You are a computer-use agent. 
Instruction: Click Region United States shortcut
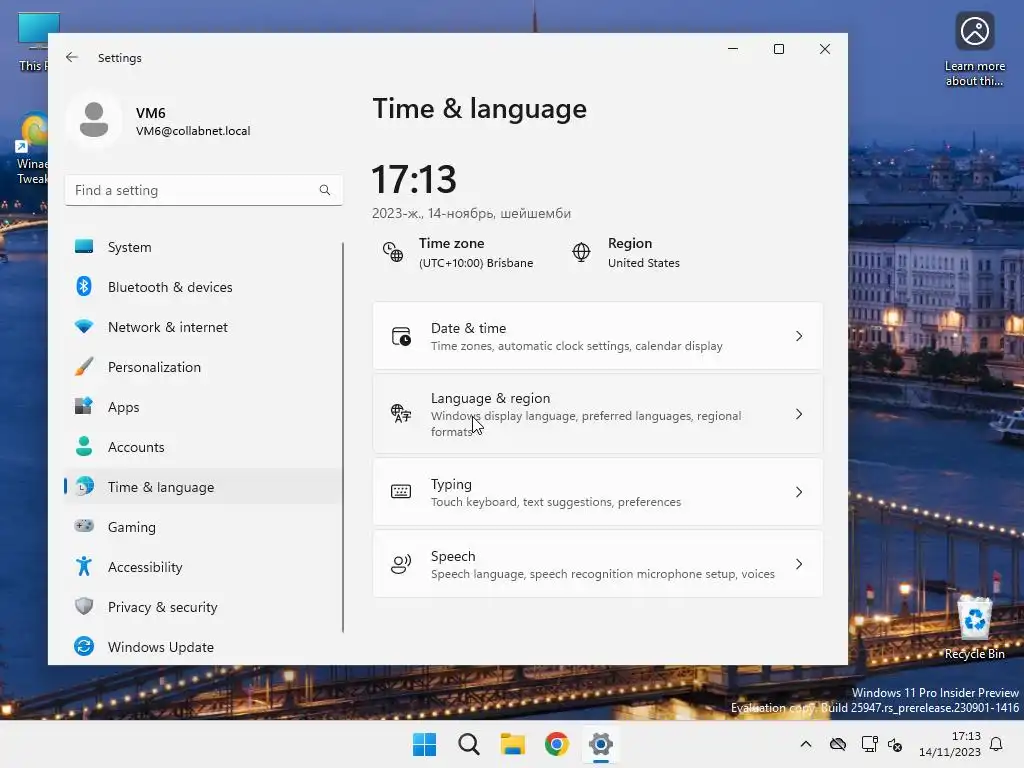(x=626, y=253)
